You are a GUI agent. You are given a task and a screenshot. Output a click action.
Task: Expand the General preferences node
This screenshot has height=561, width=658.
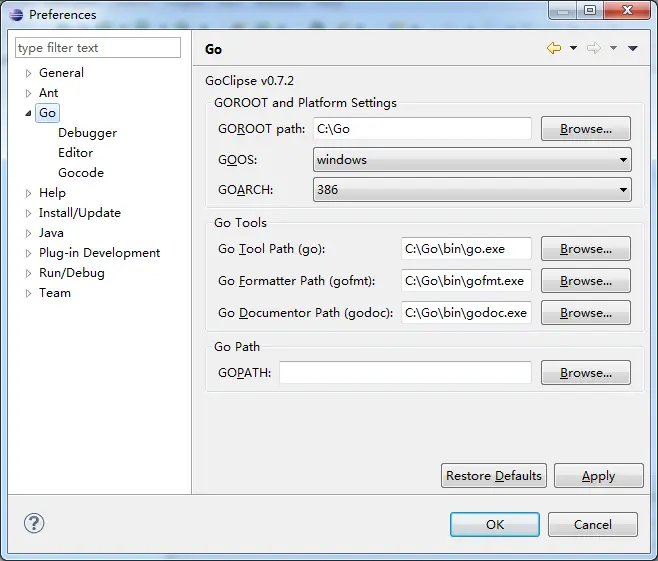coord(29,73)
